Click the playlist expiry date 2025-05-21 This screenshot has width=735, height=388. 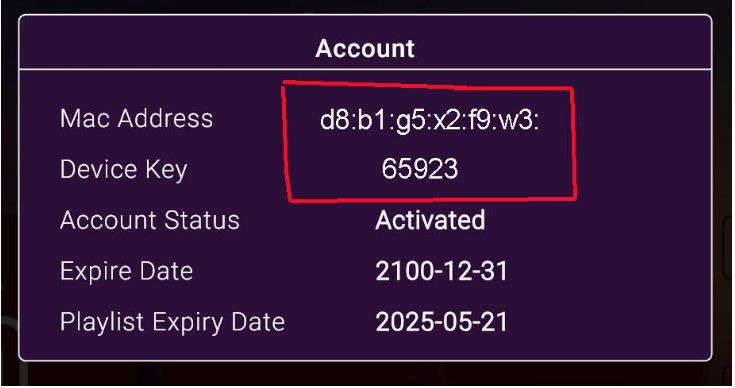pyautogui.click(x=442, y=322)
